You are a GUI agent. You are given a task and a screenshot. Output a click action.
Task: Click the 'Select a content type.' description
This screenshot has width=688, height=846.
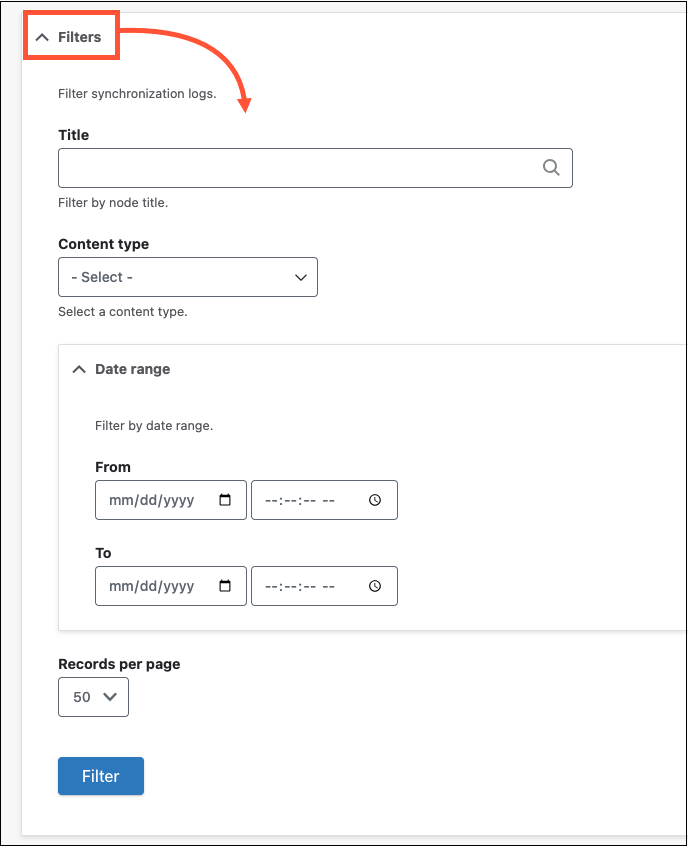pos(122,312)
